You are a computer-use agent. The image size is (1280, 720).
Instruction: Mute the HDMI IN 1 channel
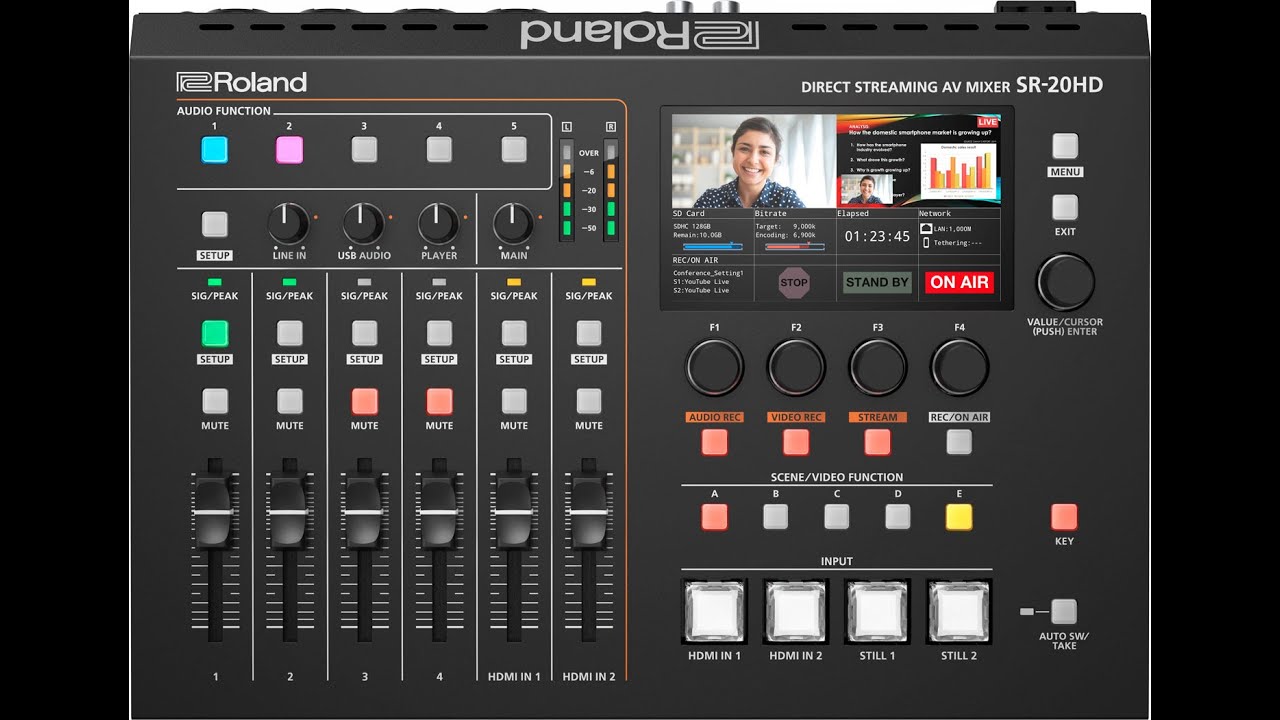click(x=514, y=401)
